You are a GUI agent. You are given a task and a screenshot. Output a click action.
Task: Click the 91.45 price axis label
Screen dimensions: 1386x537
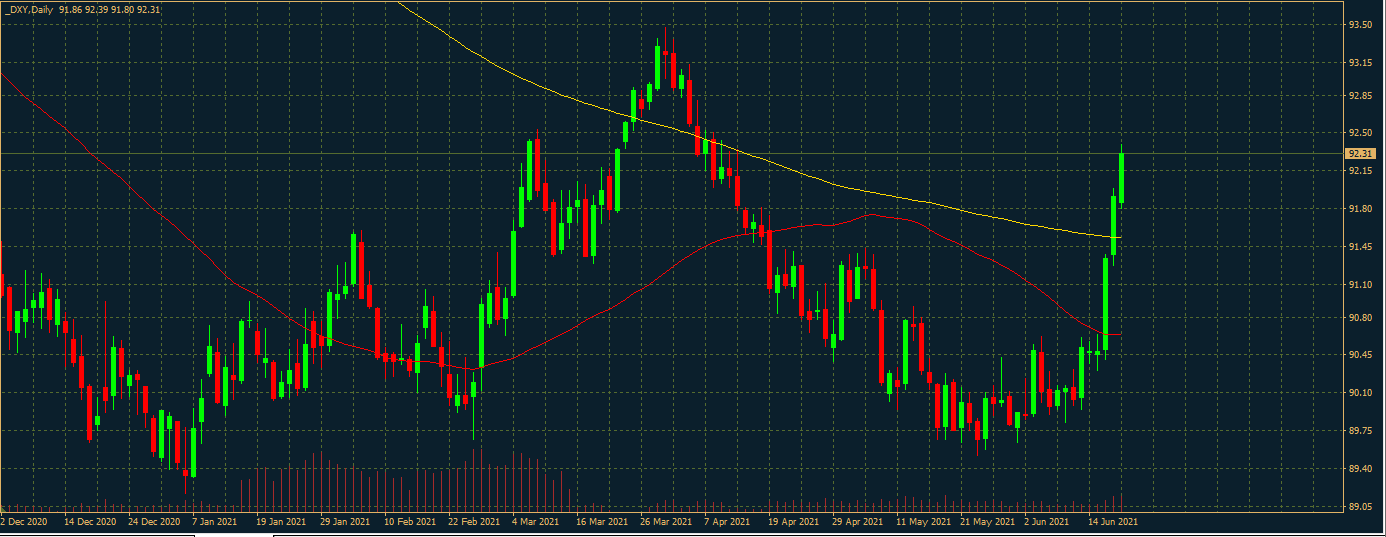tap(1359, 246)
